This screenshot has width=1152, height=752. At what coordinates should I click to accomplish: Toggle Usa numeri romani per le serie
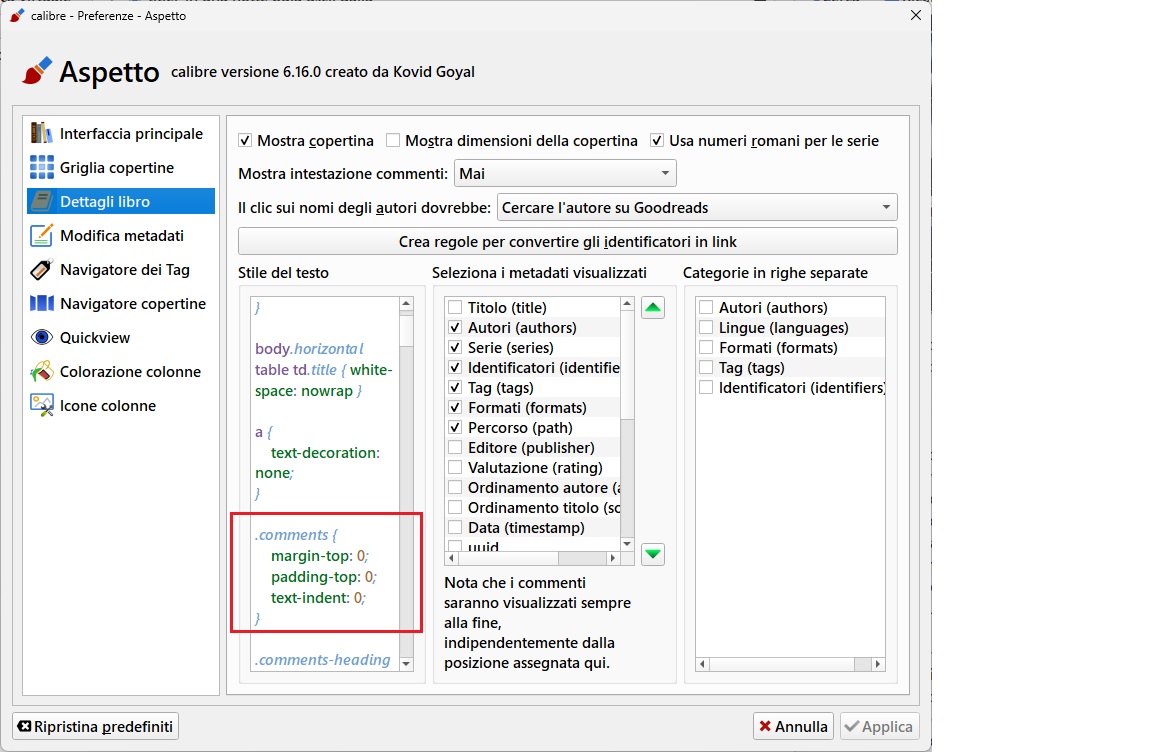tap(657, 140)
